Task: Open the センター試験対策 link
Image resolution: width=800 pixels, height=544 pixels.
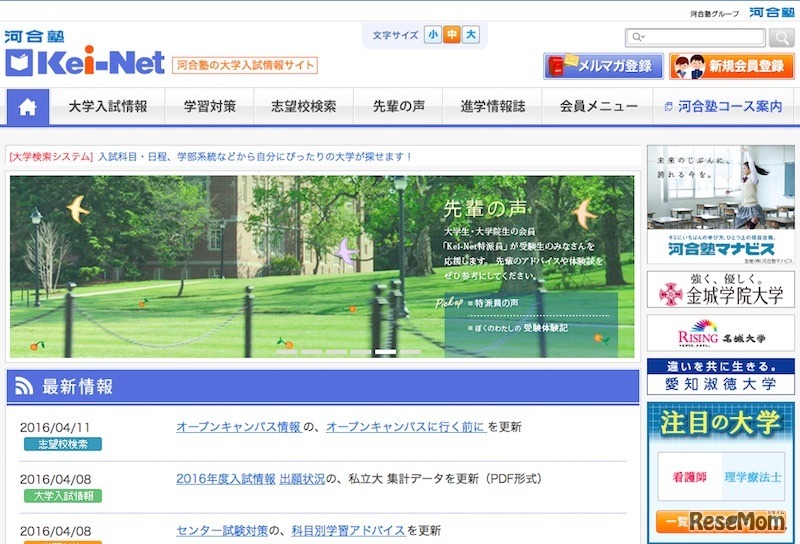Action: [222, 531]
